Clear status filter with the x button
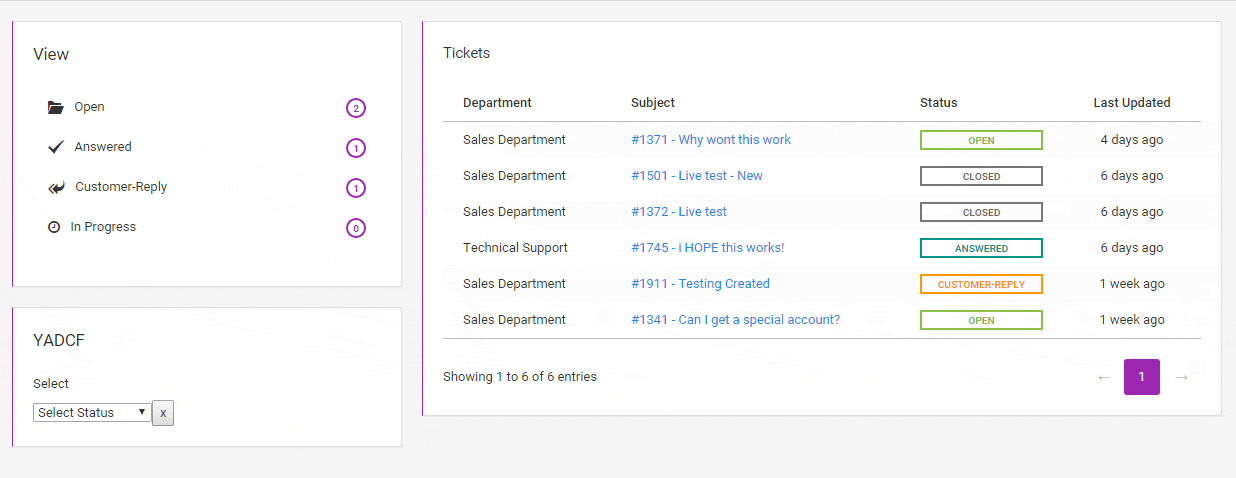 tap(163, 412)
